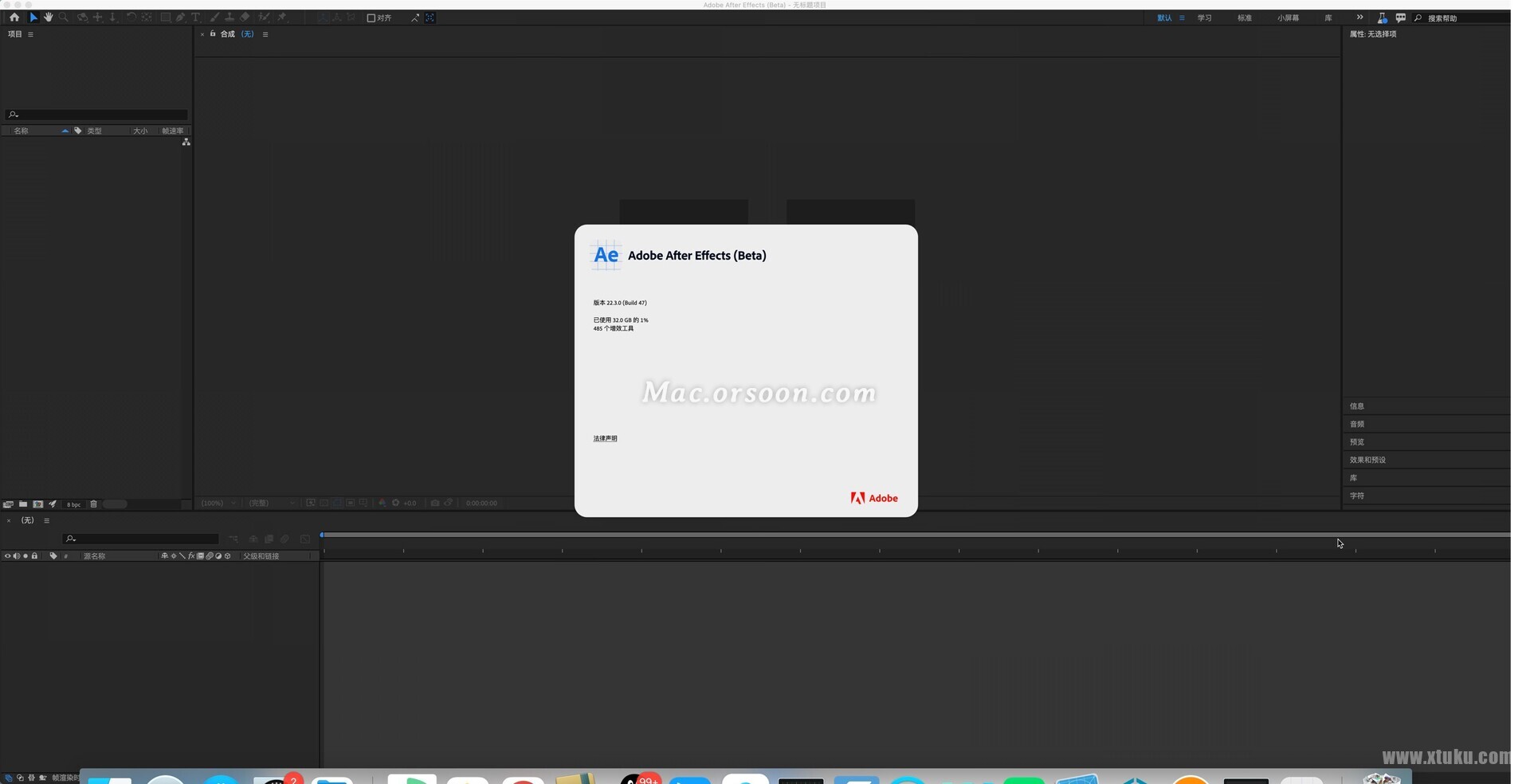Select the Pen tool
1530x784 pixels.
click(180, 17)
